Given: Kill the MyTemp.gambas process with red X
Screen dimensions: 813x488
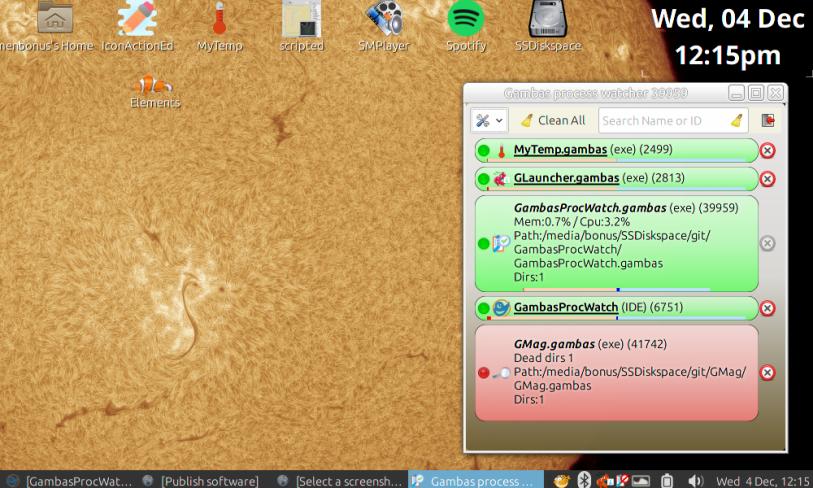Looking at the screenshot, I should [x=767, y=151].
